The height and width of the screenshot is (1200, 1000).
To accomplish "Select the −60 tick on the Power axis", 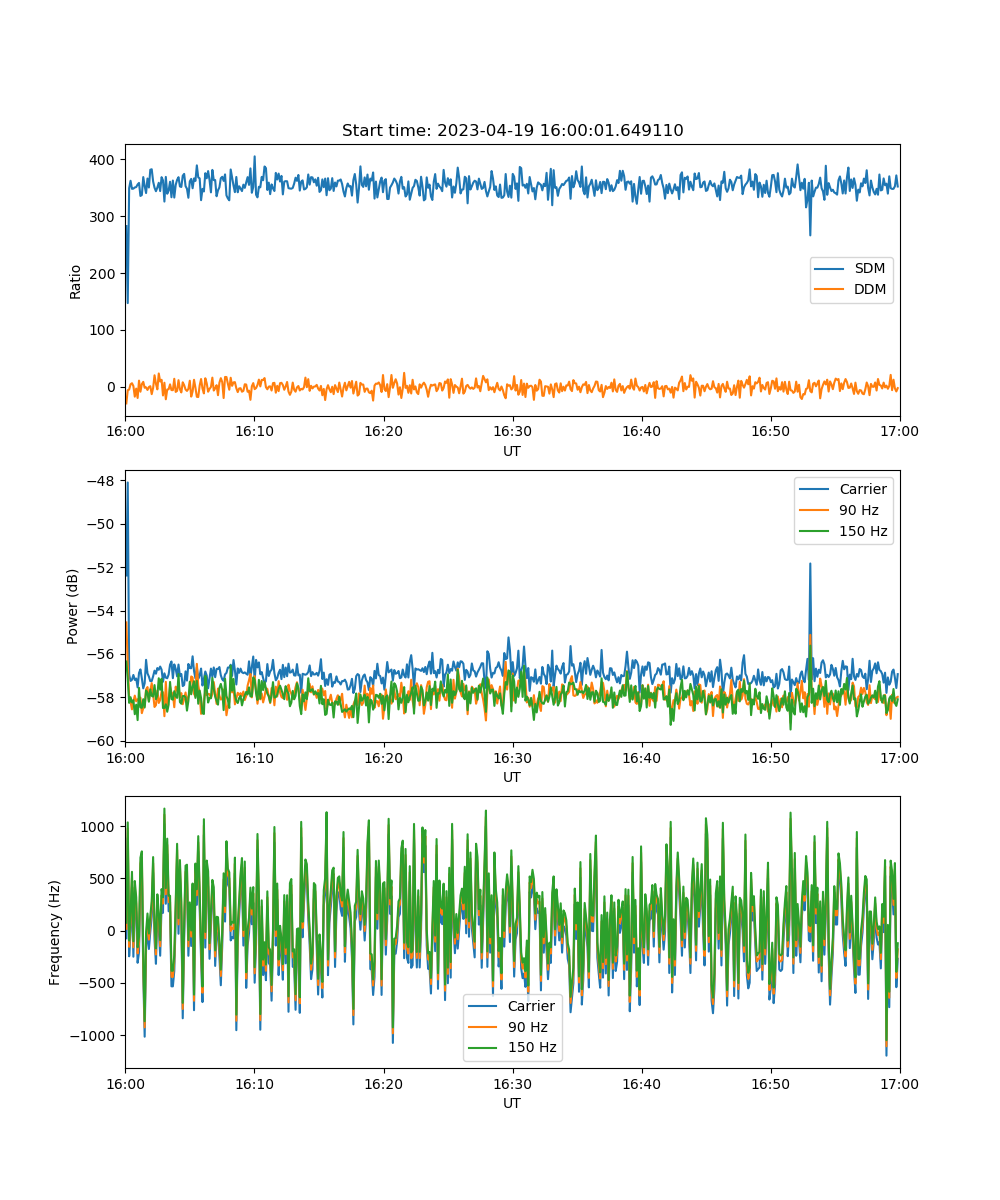I will point(102,741).
